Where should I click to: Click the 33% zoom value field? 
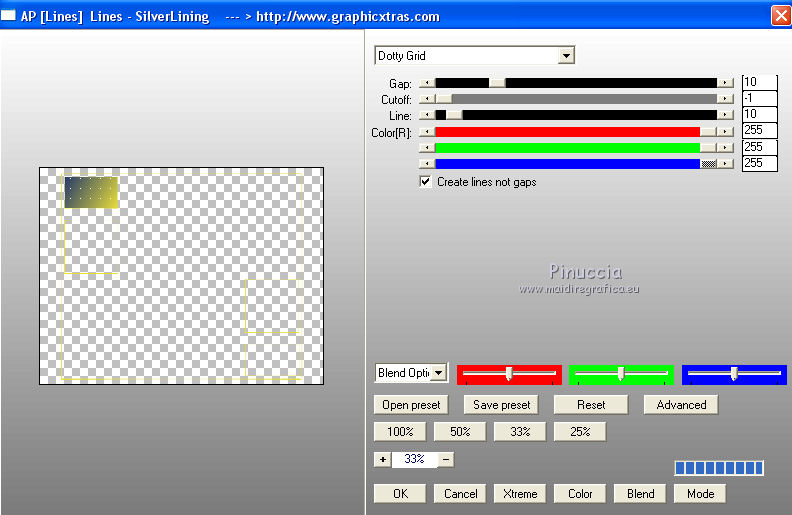[415, 459]
